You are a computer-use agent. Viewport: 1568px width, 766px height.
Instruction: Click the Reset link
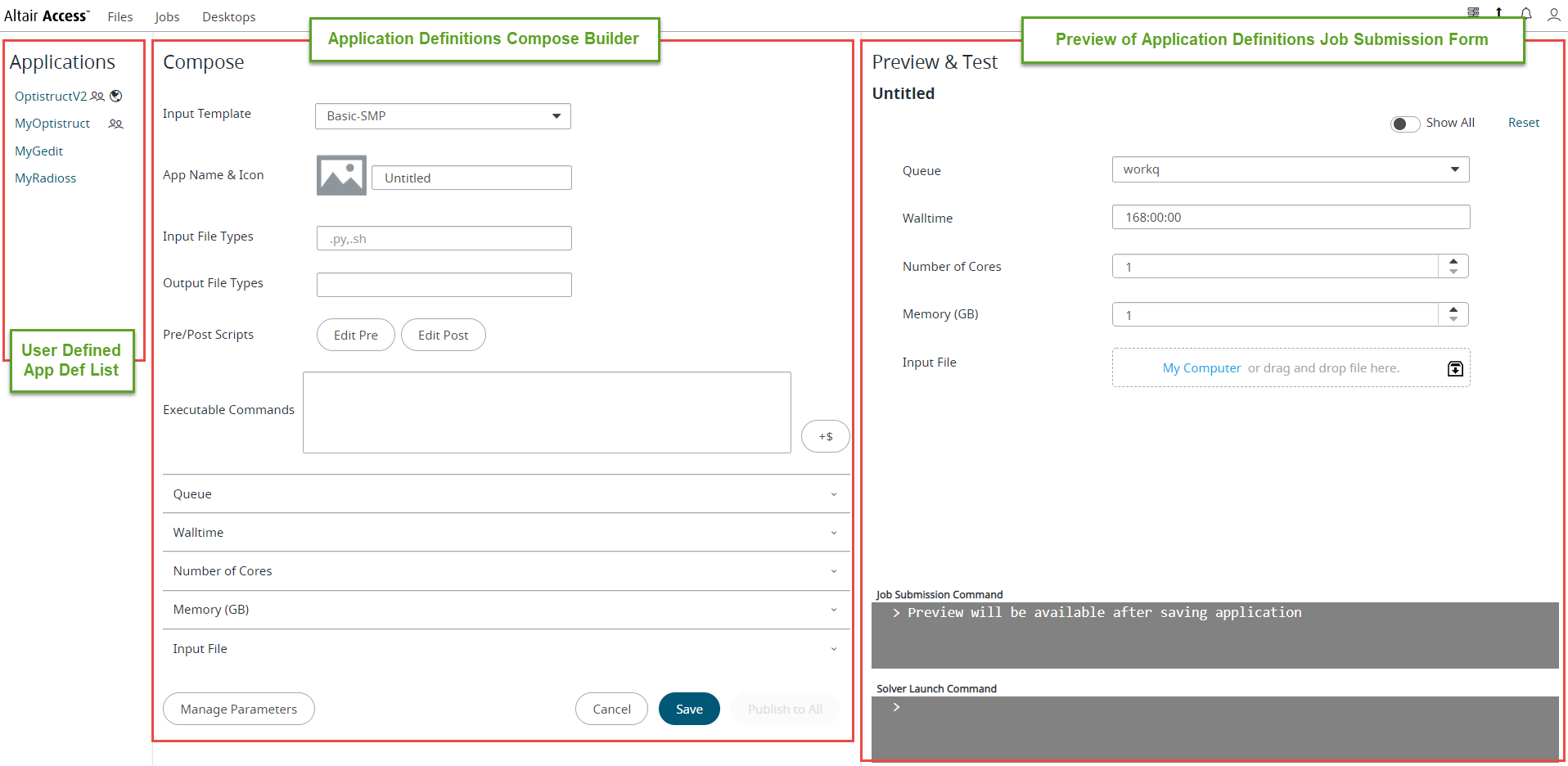click(x=1524, y=123)
